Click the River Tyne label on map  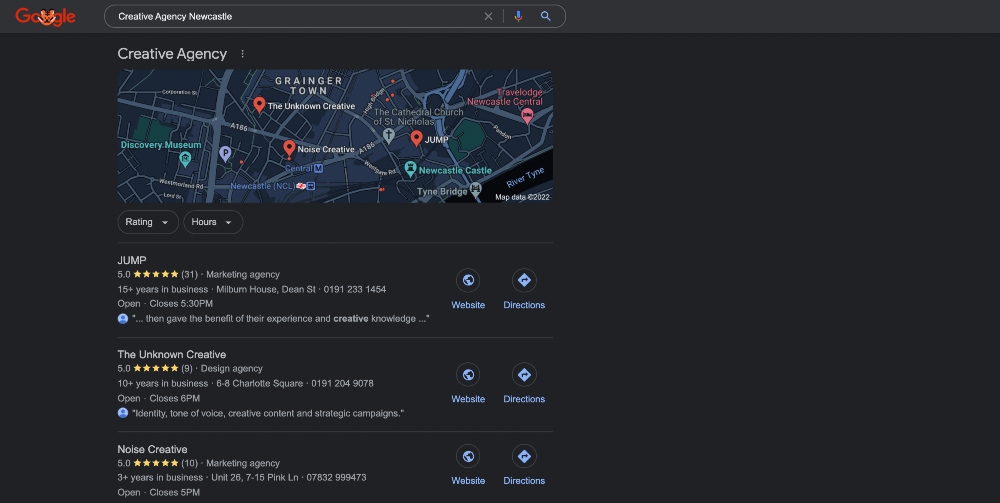tap(526, 177)
